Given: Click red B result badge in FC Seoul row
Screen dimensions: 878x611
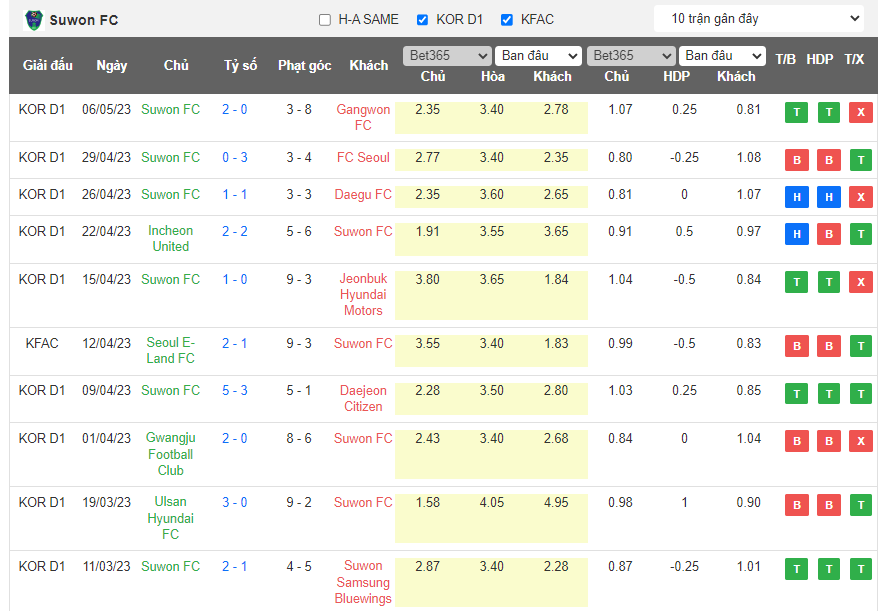Looking at the screenshot, I should point(796,160).
